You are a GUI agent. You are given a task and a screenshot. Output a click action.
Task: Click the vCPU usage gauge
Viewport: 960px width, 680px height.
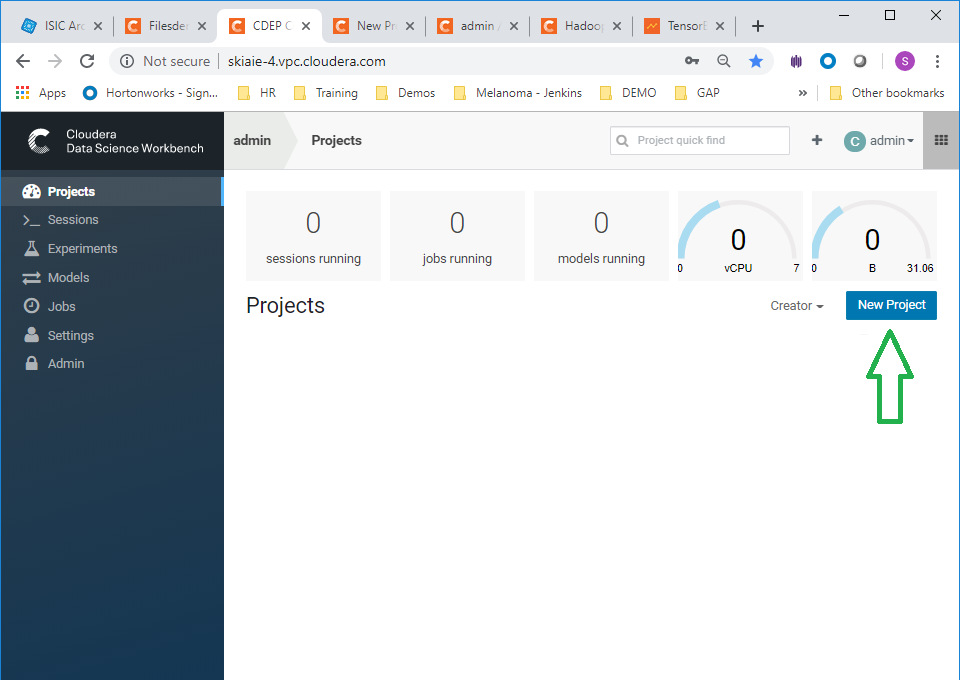click(x=739, y=236)
